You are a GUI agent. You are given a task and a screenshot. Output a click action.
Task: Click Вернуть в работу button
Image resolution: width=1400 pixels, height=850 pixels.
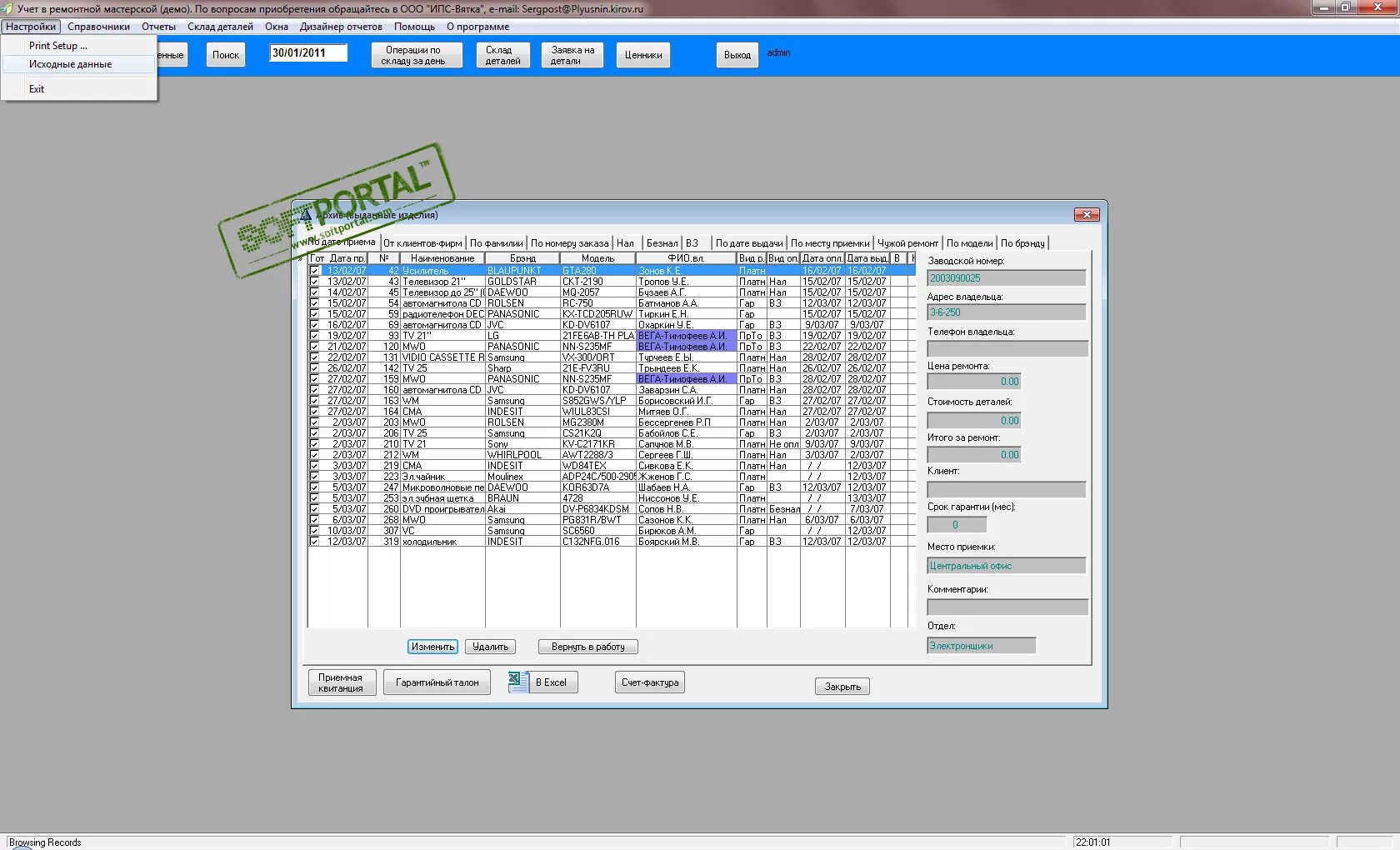(x=588, y=647)
